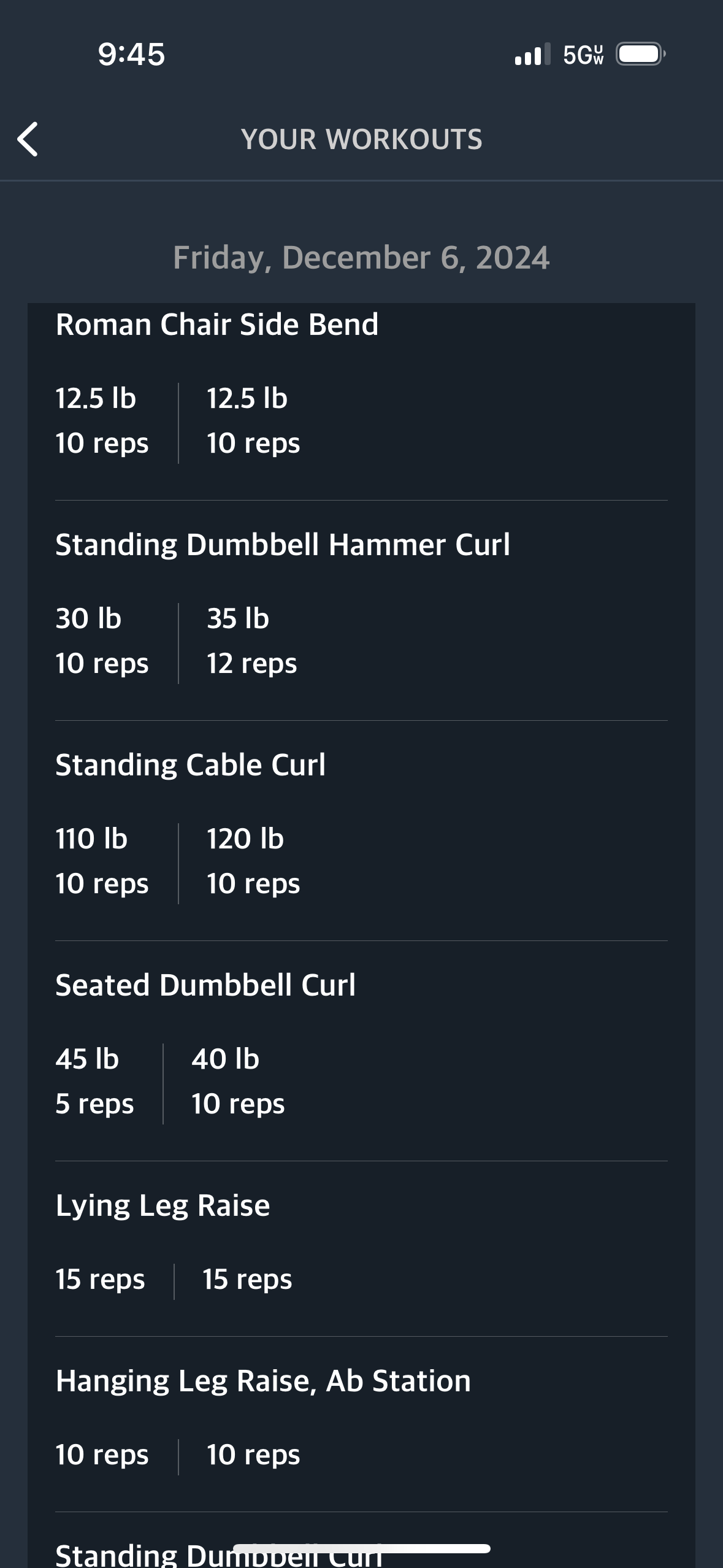Tap the 110 lb cable curl set
Screen dimensions: 723x1568
coord(102,861)
